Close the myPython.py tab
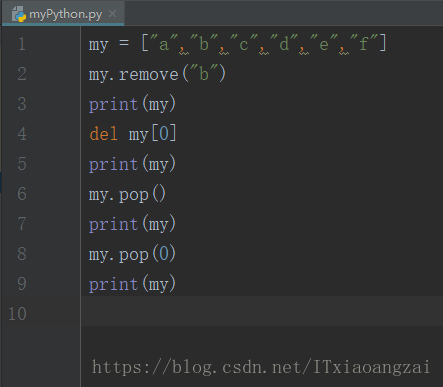The image size is (443, 387). 113,14
